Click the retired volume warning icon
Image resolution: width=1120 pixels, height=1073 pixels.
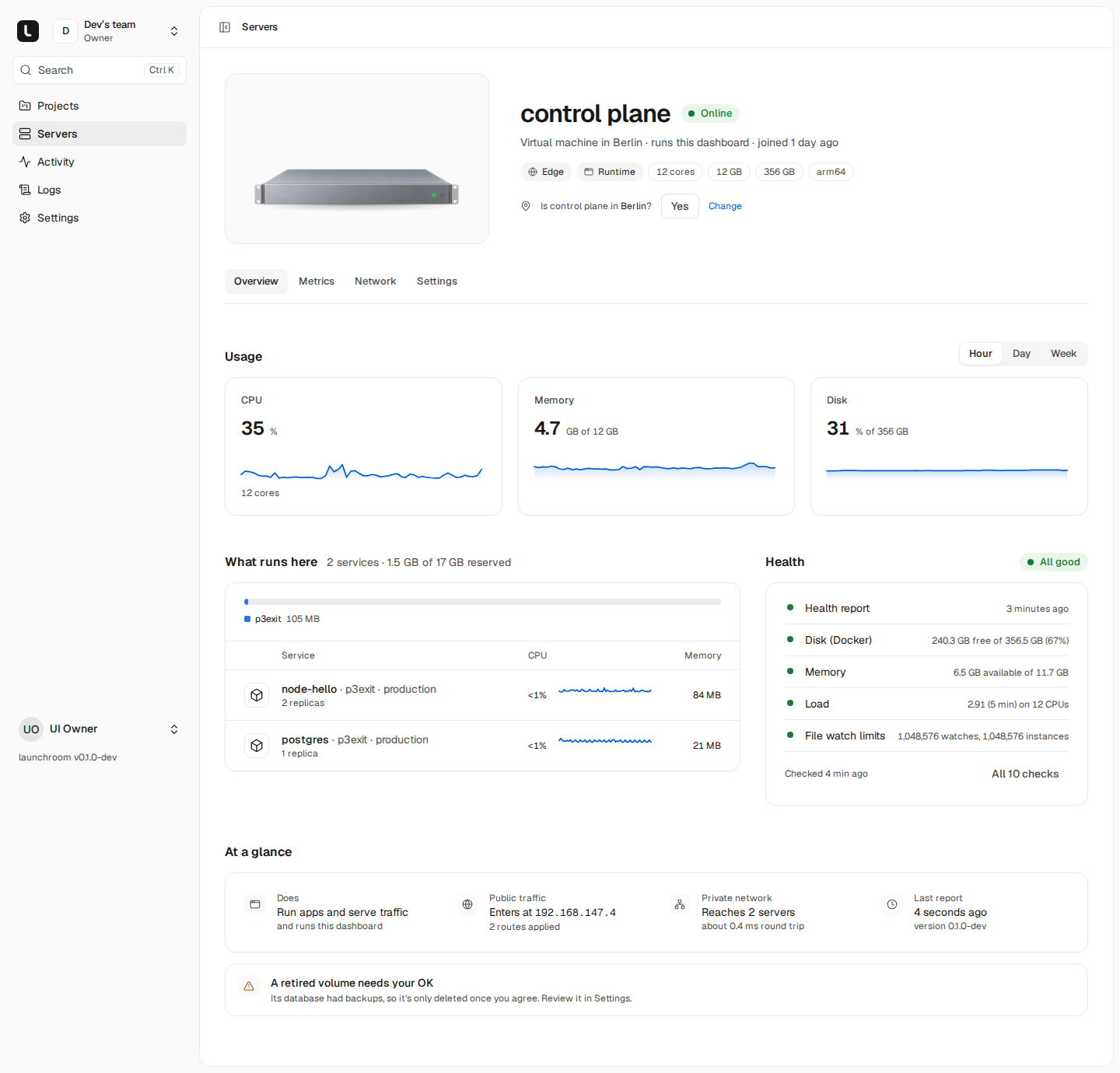coord(249,986)
